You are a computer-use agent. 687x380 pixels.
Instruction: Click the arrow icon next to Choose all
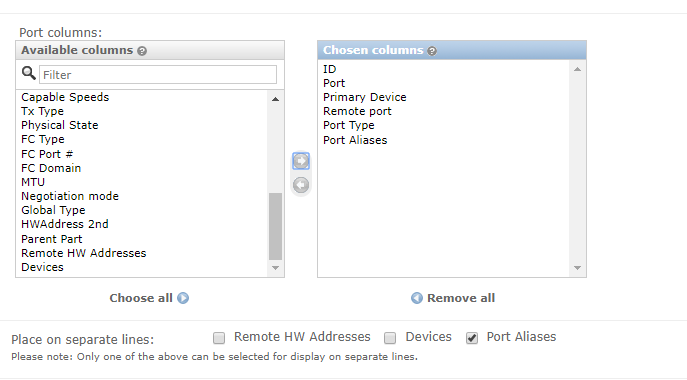[183, 298]
